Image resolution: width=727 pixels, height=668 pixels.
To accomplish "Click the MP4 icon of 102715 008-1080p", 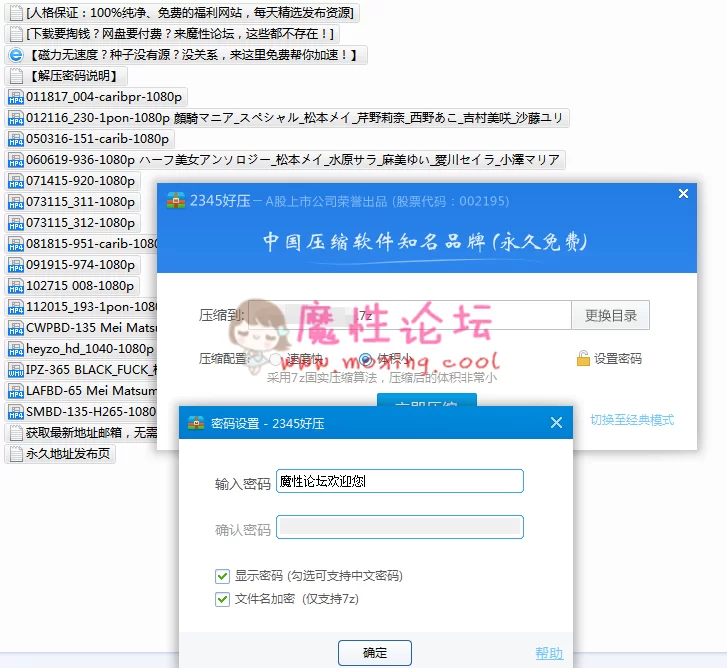I will (16, 286).
